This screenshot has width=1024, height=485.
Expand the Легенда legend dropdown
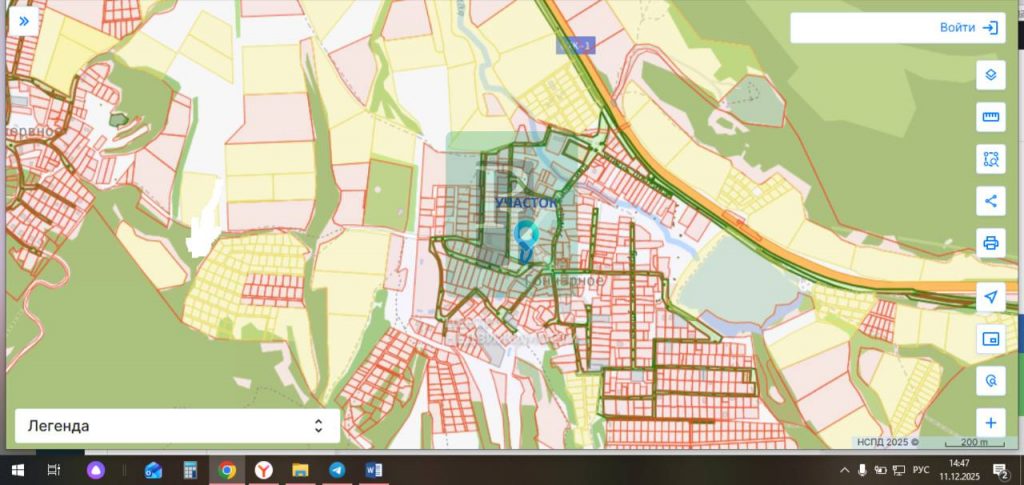tap(177, 426)
